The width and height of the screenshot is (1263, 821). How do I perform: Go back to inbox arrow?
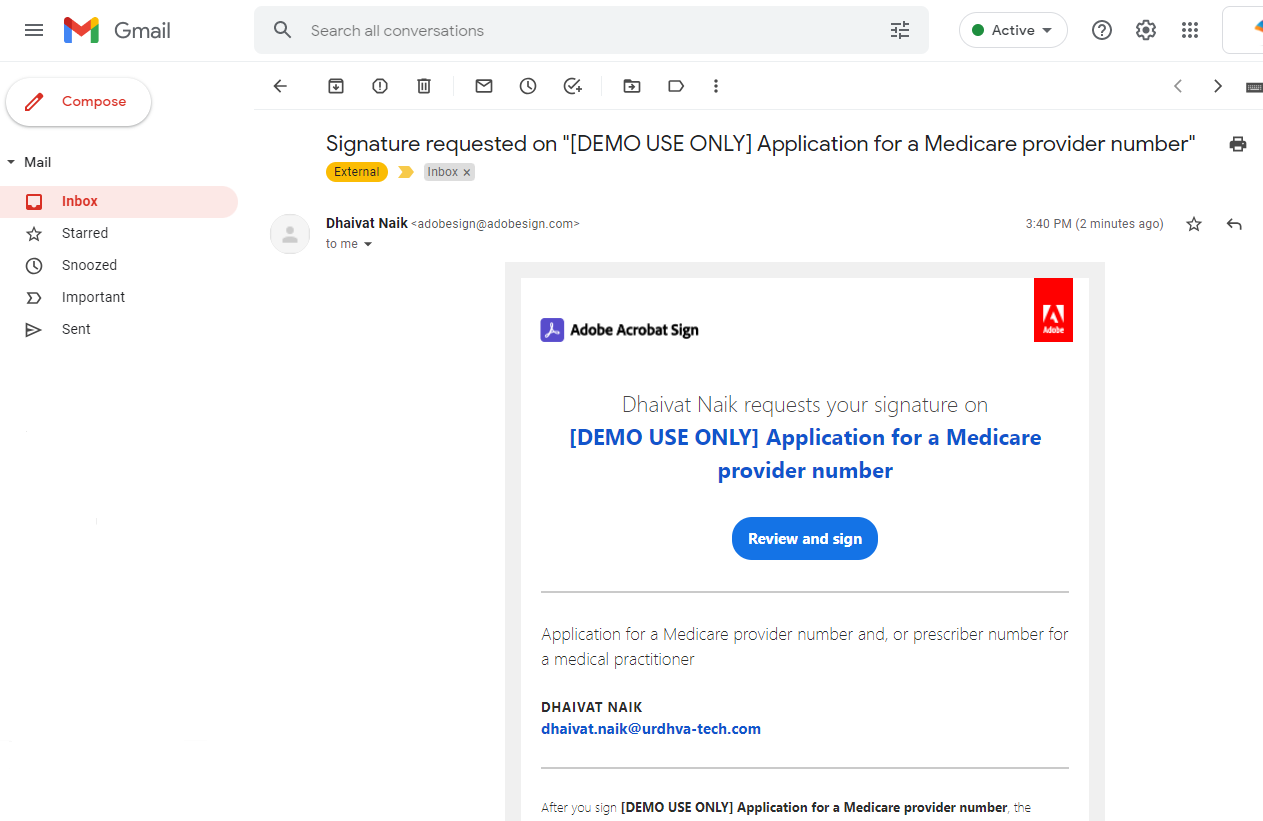pos(280,86)
